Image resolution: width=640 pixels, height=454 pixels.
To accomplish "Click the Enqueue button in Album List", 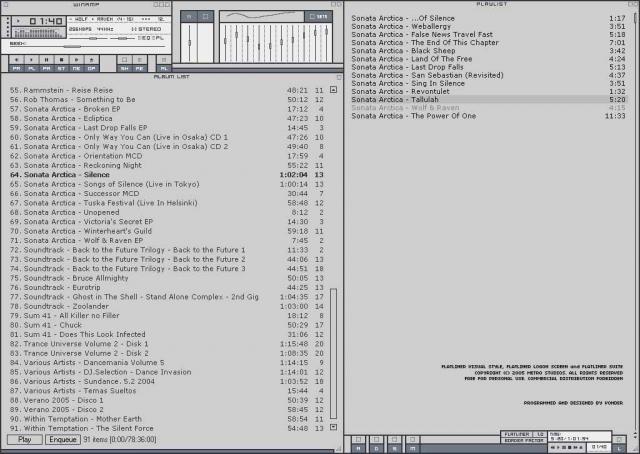I will tap(62, 439).
